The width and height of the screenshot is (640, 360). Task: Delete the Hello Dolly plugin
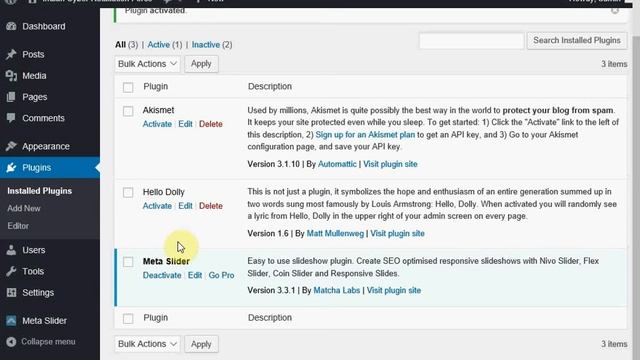[211, 206]
